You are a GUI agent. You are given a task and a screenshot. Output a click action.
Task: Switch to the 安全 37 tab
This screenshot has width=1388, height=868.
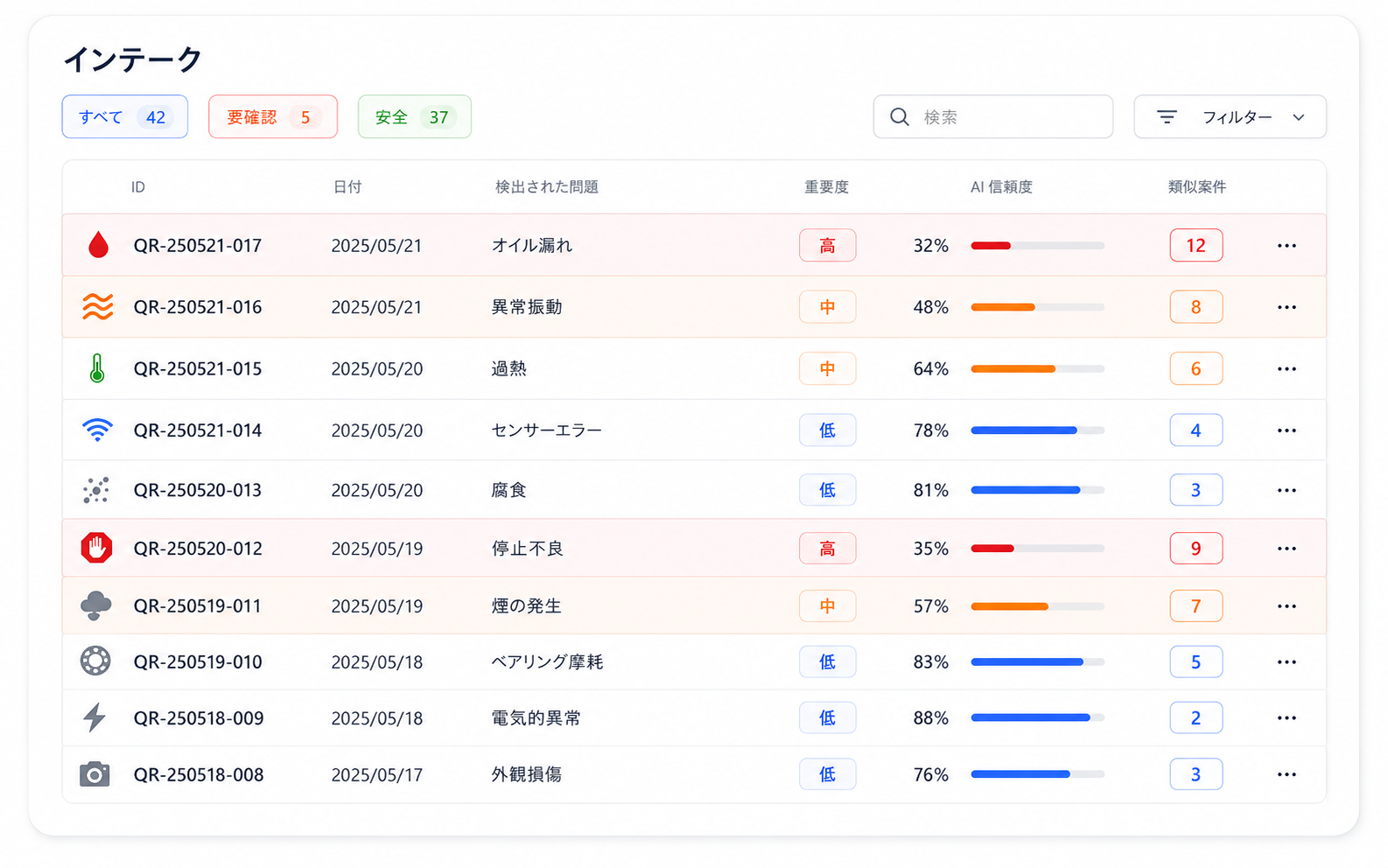[415, 116]
